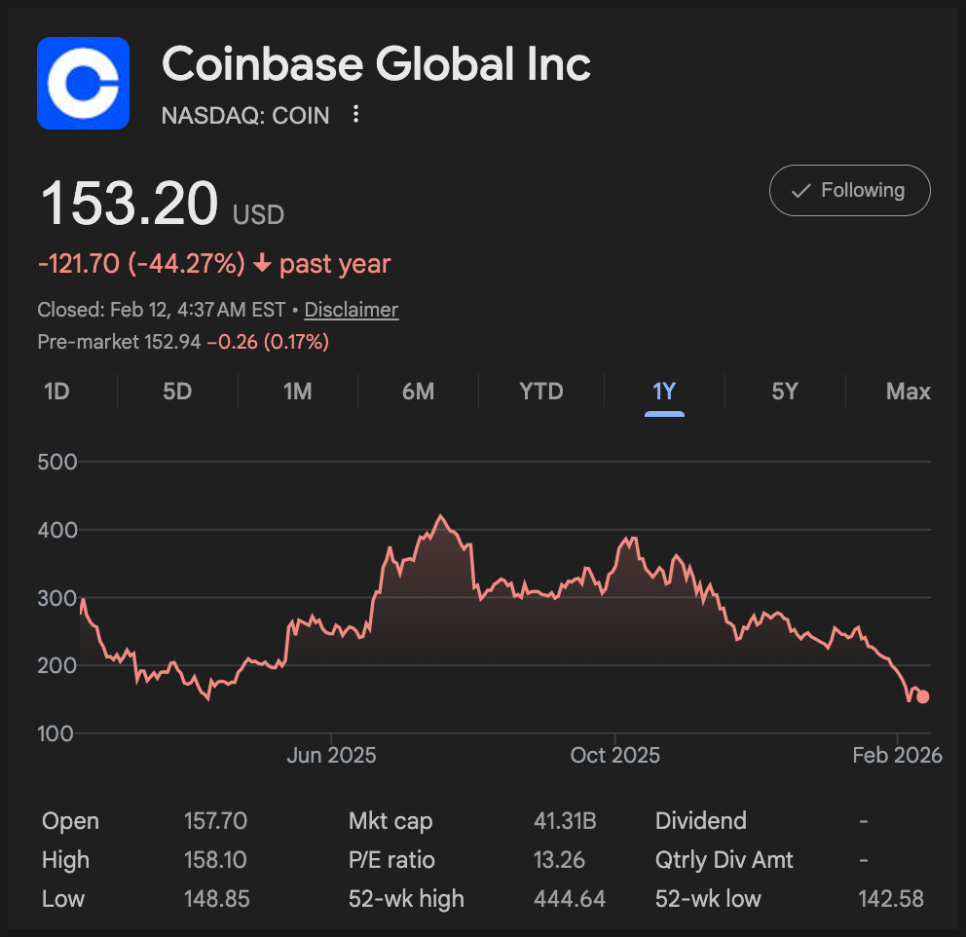Viewport: 966px width, 937px height.
Task: View the 5Y price history
Action: click(785, 391)
